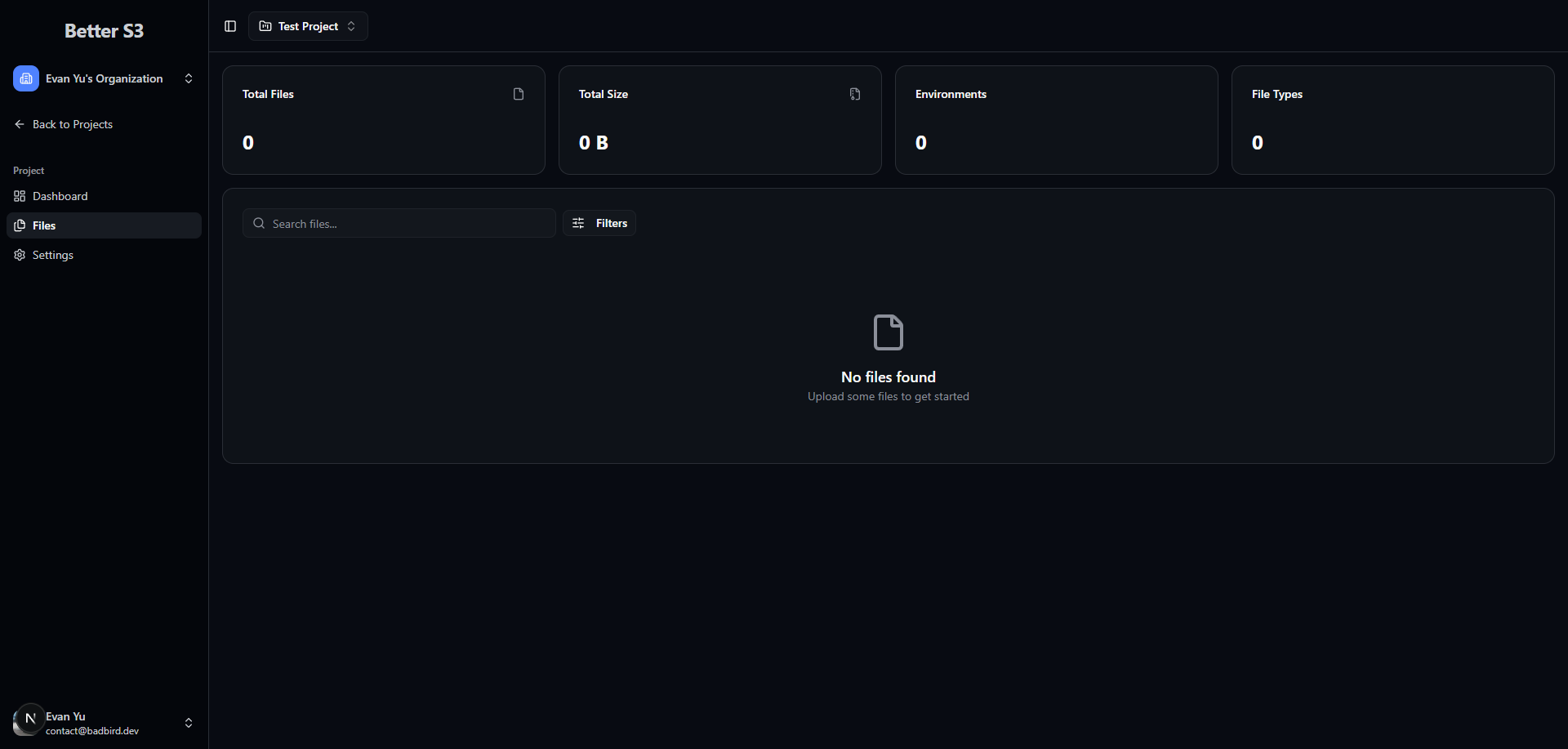The width and height of the screenshot is (1568, 749).
Task: Click the back arrow icon
Action: coord(20,124)
